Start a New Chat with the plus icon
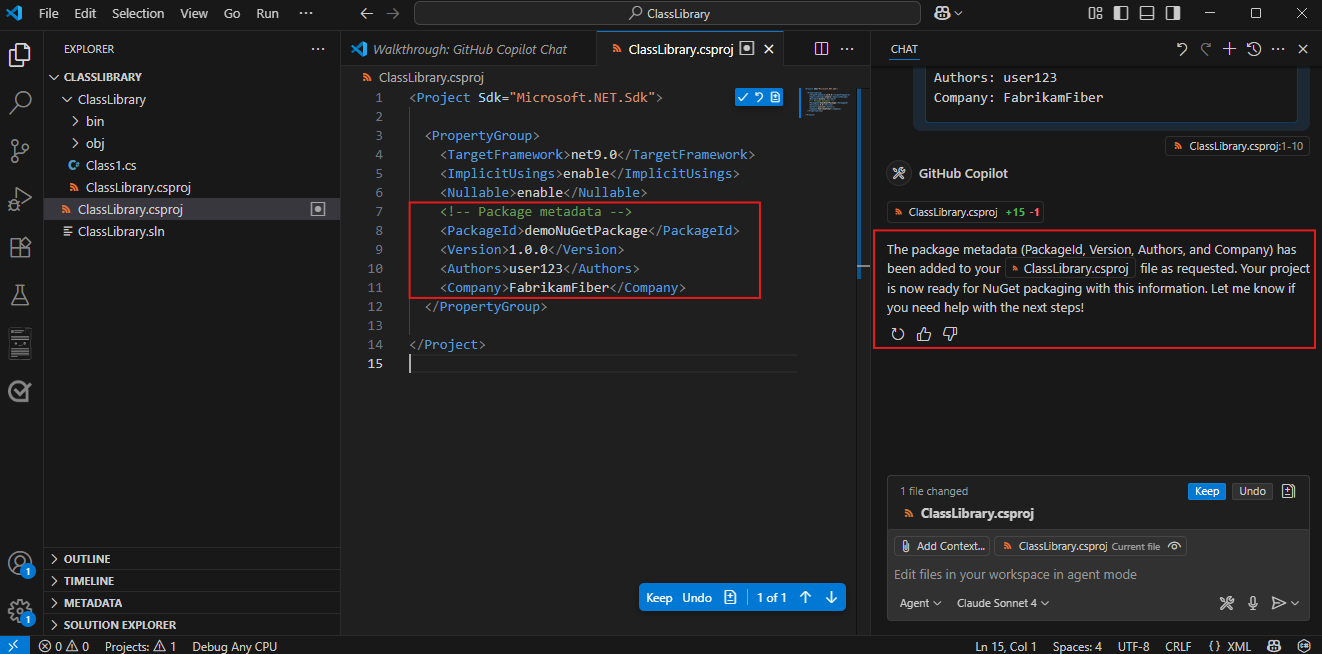Image resolution: width=1322 pixels, height=654 pixels. 1229,48
